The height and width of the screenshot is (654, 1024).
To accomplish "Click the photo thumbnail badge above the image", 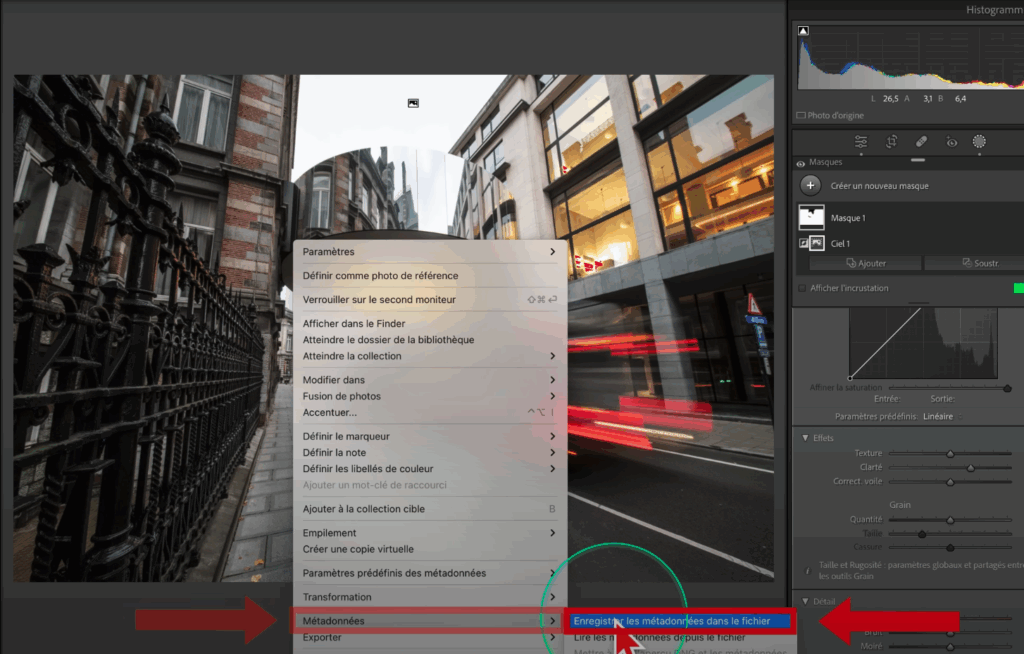I will [x=414, y=101].
